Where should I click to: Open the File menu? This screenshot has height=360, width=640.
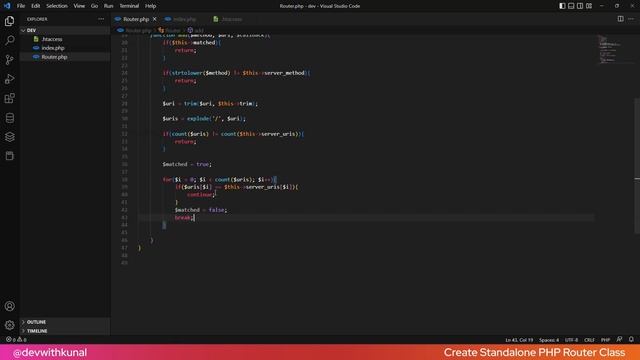(x=21, y=6)
